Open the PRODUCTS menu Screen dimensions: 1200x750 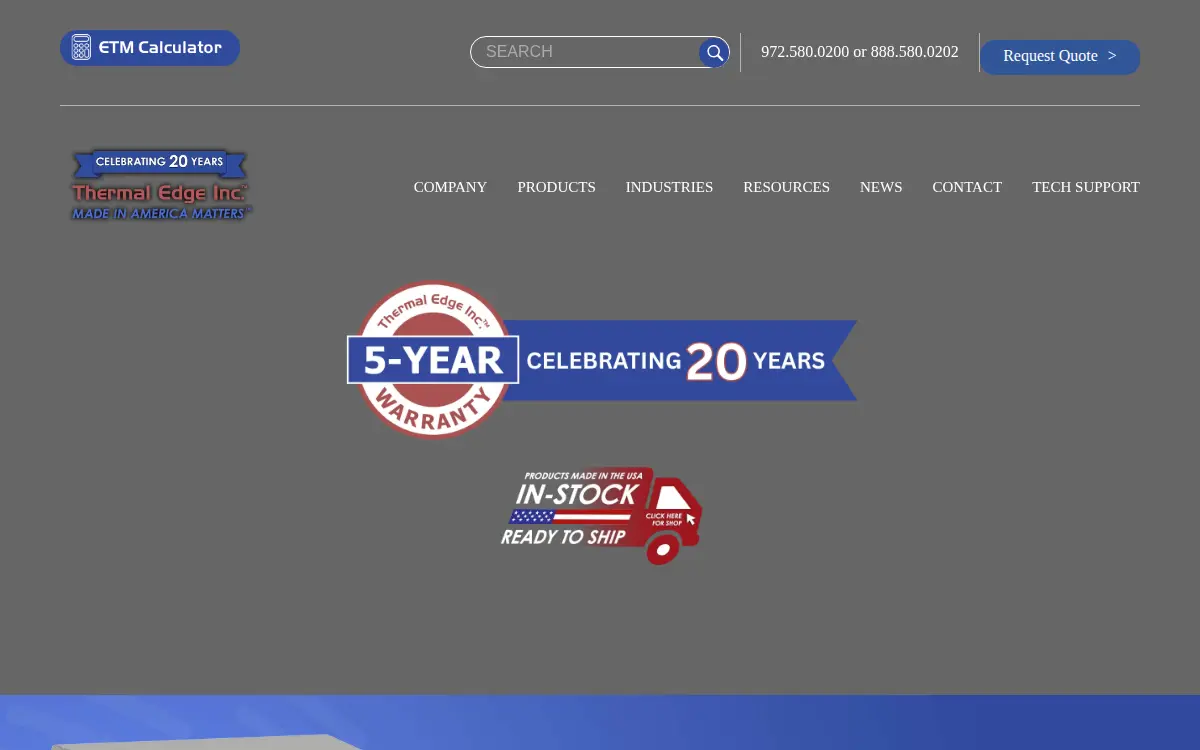[x=556, y=187]
